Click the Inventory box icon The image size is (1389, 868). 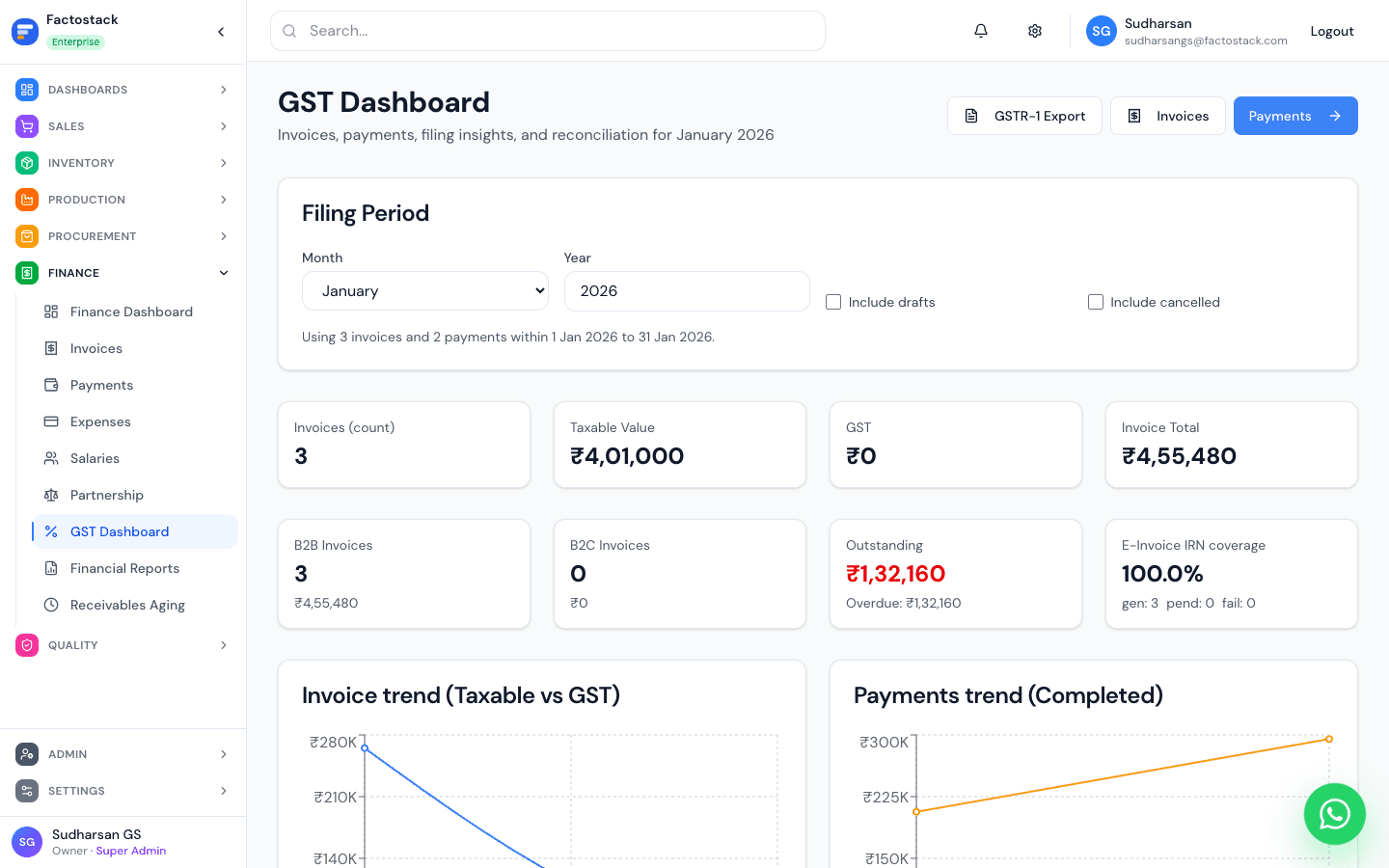click(x=27, y=163)
